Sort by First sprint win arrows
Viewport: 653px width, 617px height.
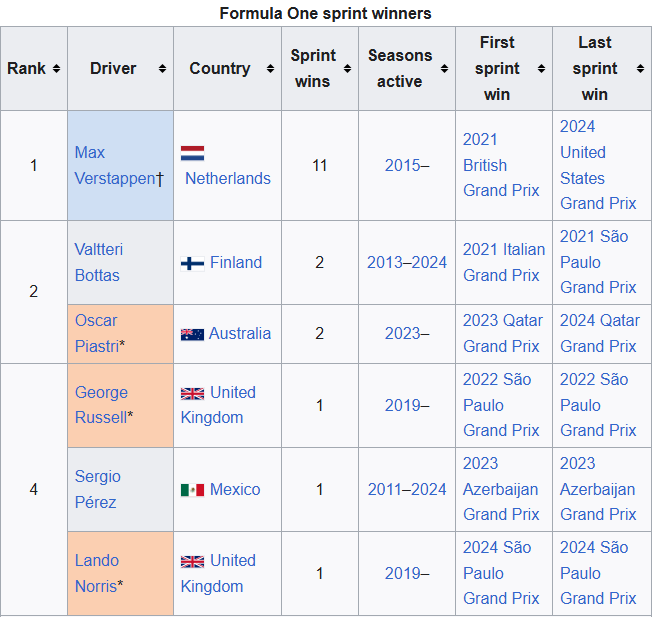tap(541, 69)
